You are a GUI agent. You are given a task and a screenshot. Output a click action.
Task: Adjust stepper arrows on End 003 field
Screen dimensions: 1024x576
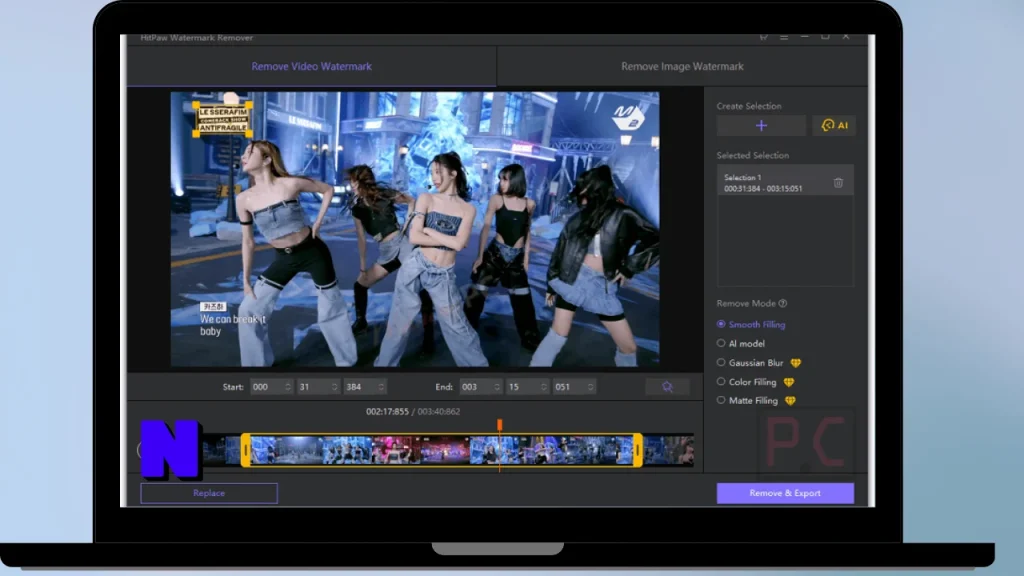click(x=497, y=387)
